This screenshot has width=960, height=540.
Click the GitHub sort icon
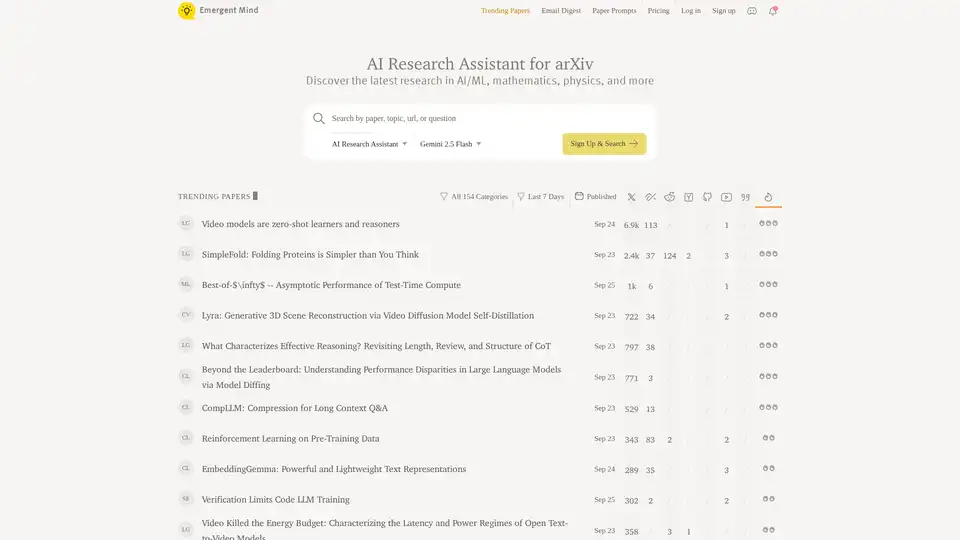click(707, 197)
